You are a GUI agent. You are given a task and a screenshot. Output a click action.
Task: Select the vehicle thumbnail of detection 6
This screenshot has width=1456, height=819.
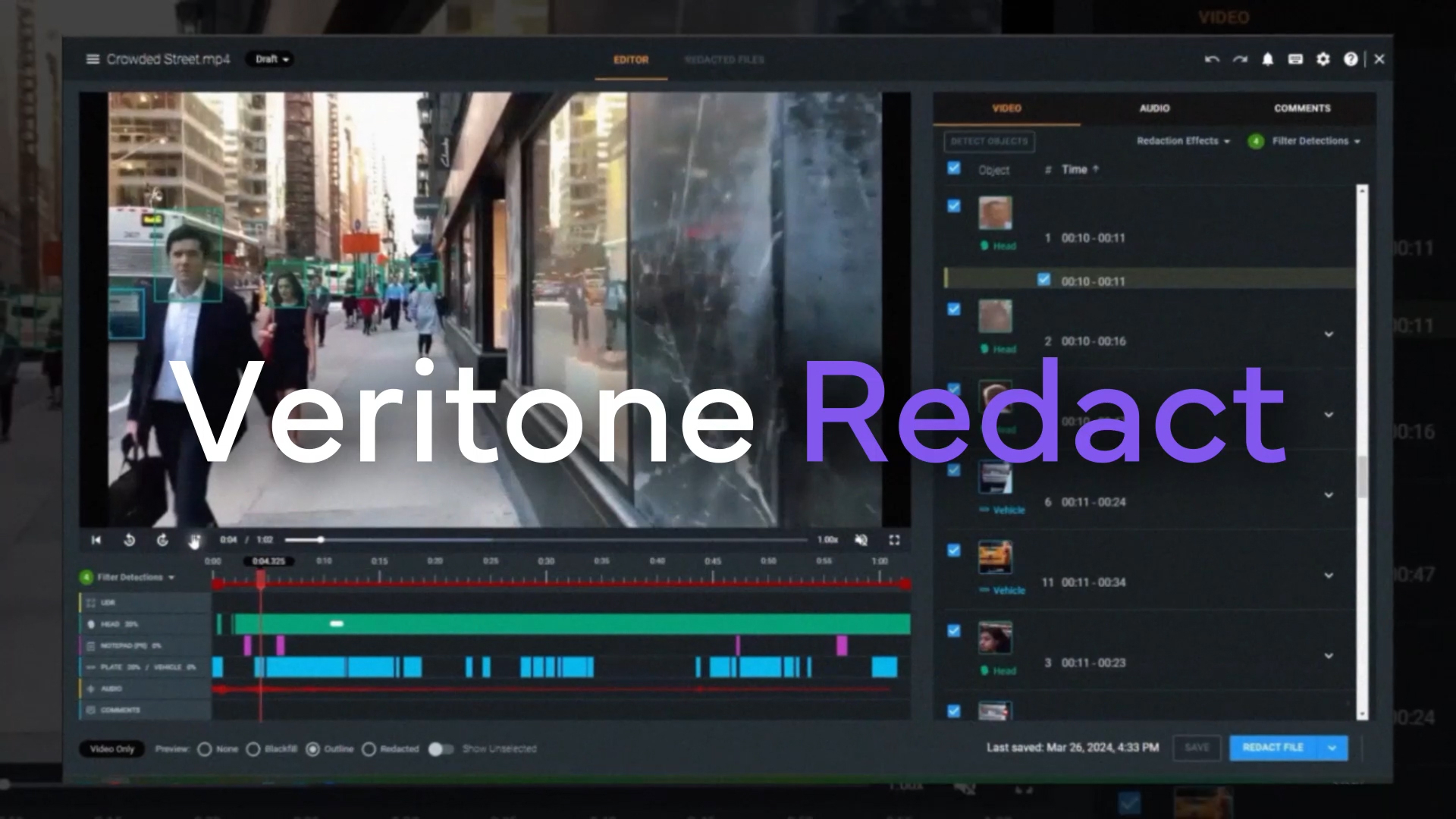pyautogui.click(x=995, y=477)
